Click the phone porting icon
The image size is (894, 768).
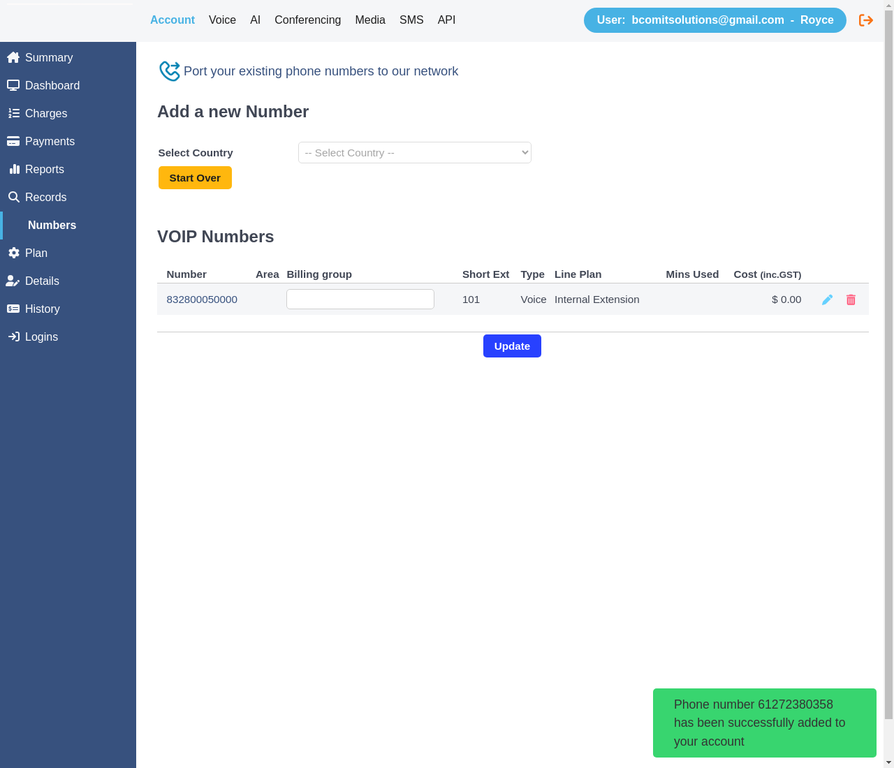(169, 71)
